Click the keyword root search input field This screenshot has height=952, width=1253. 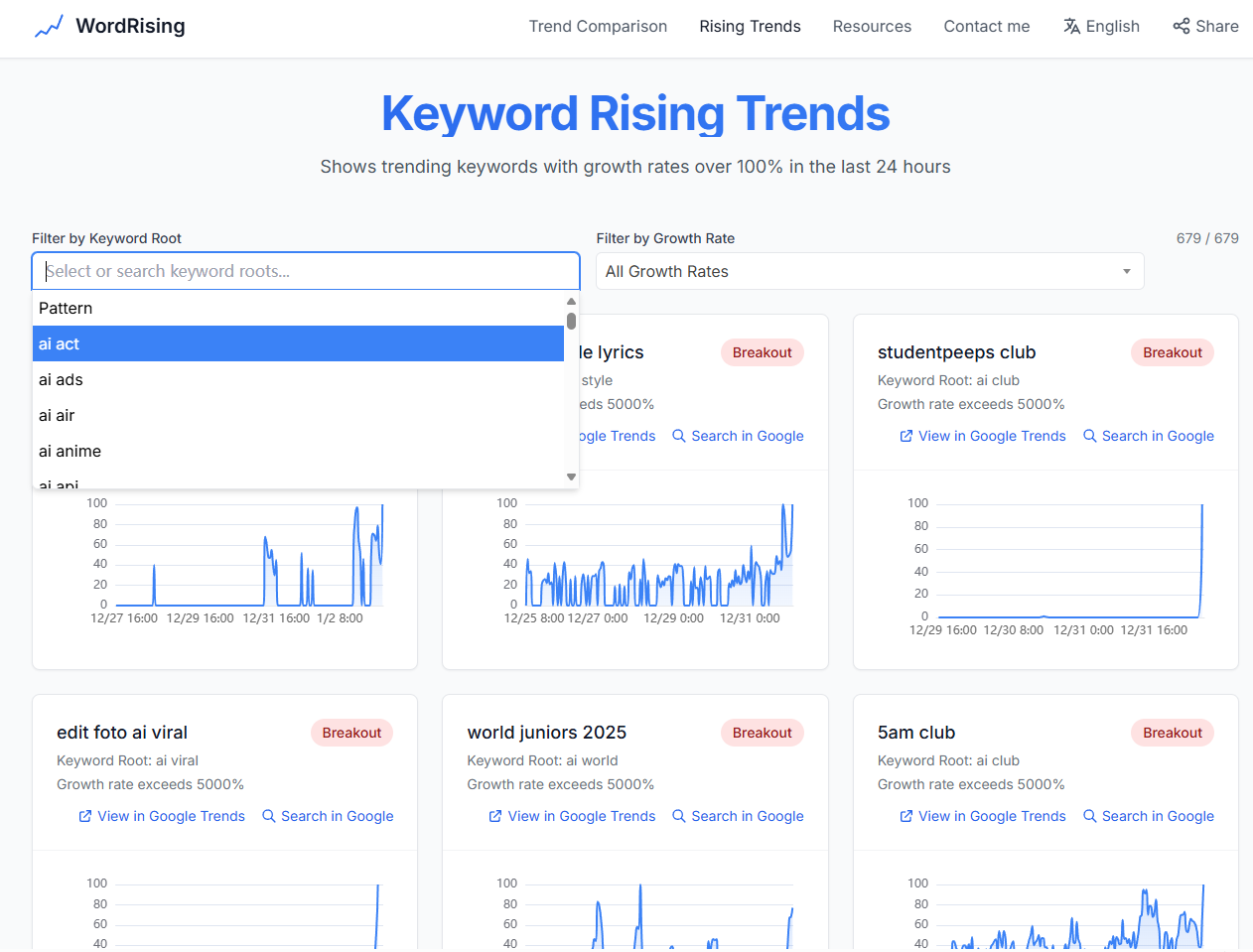click(306, 271)
